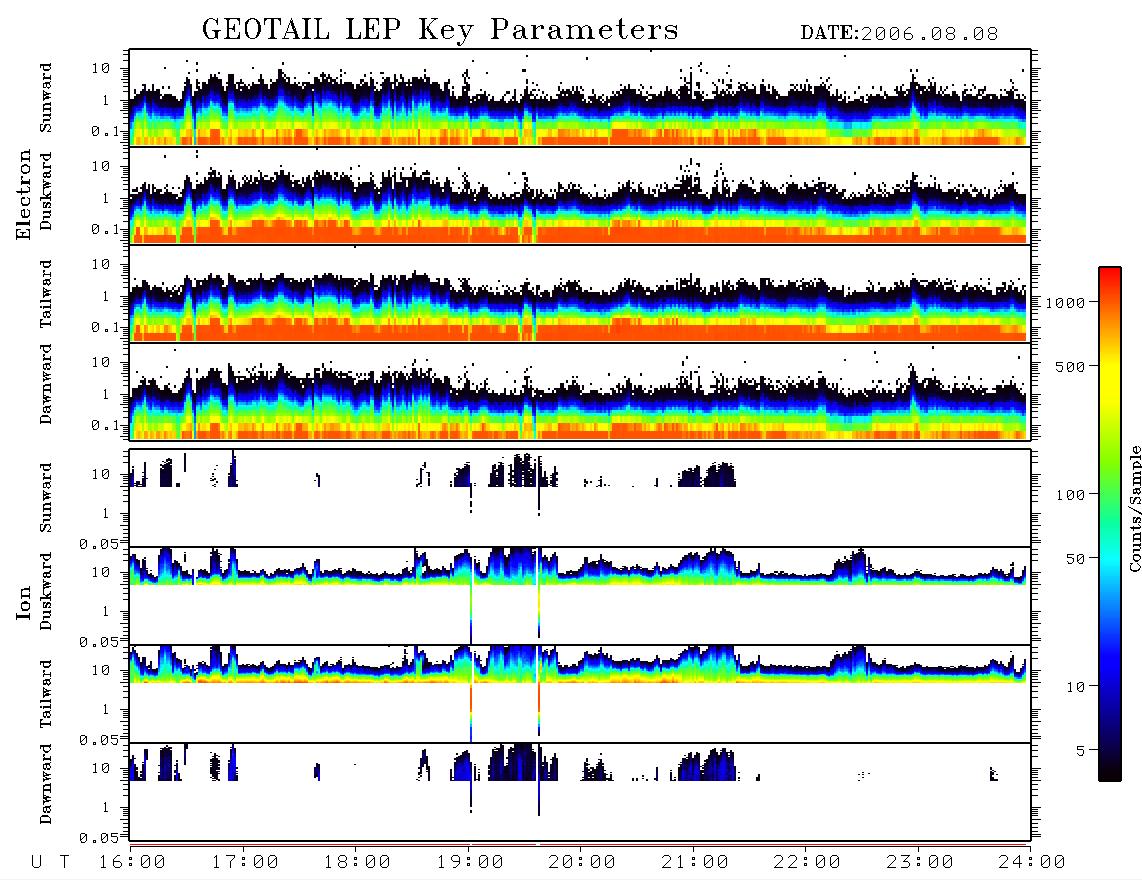The width and height of the screenshot is (1142, 880).
Task: Click the 'Counts/Sample' color bar label
Action: (x=1135, y=509)
